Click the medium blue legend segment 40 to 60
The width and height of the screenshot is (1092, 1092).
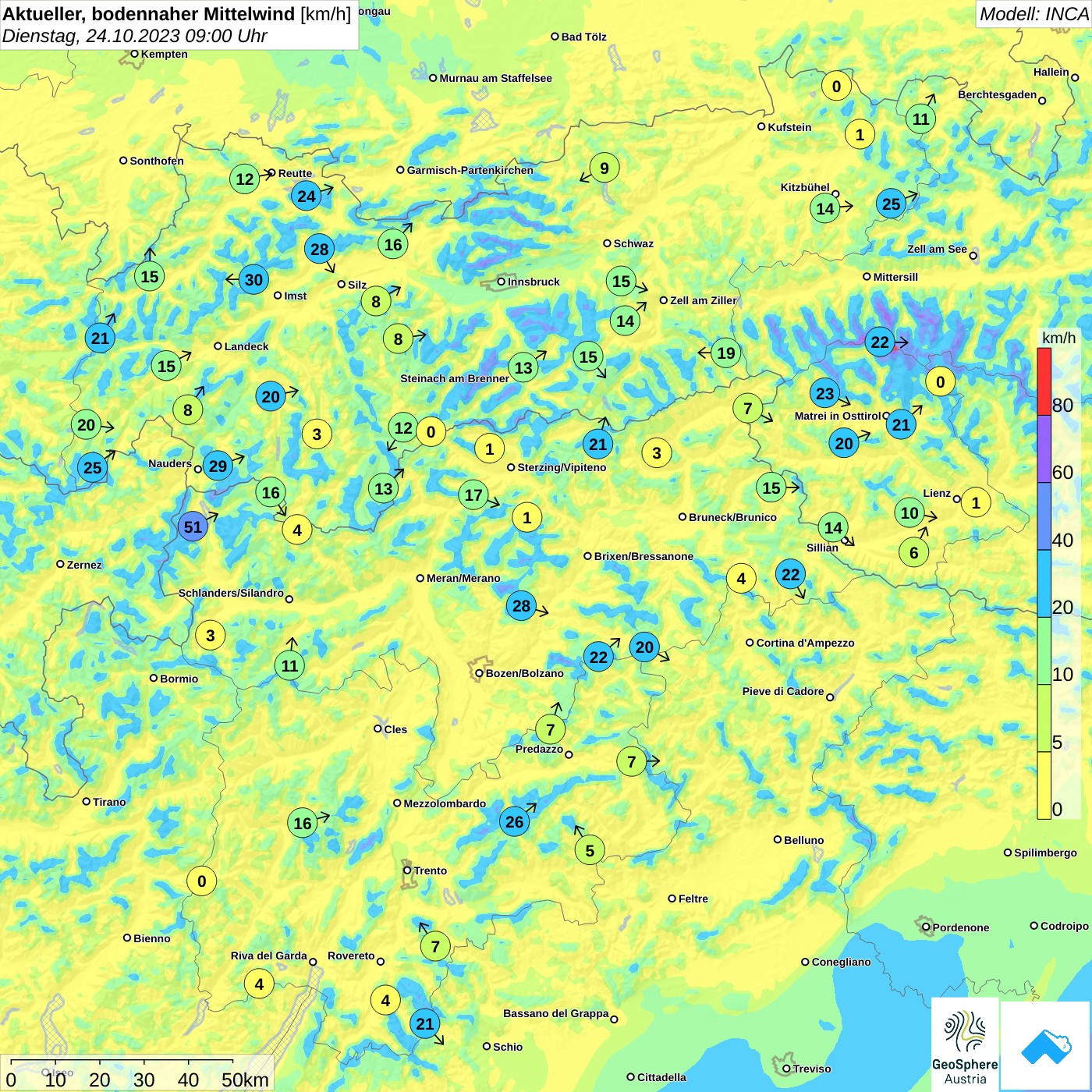tap(1044, 516)
